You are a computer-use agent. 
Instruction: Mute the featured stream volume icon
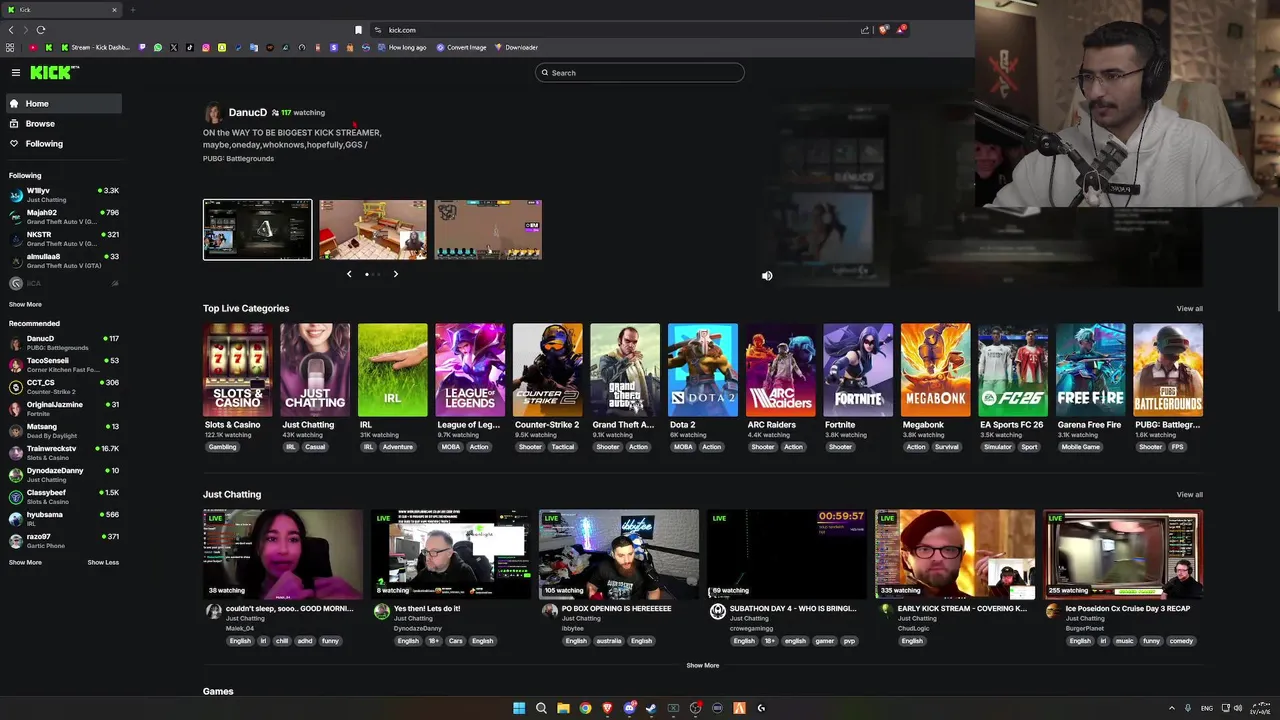(767, 276)
